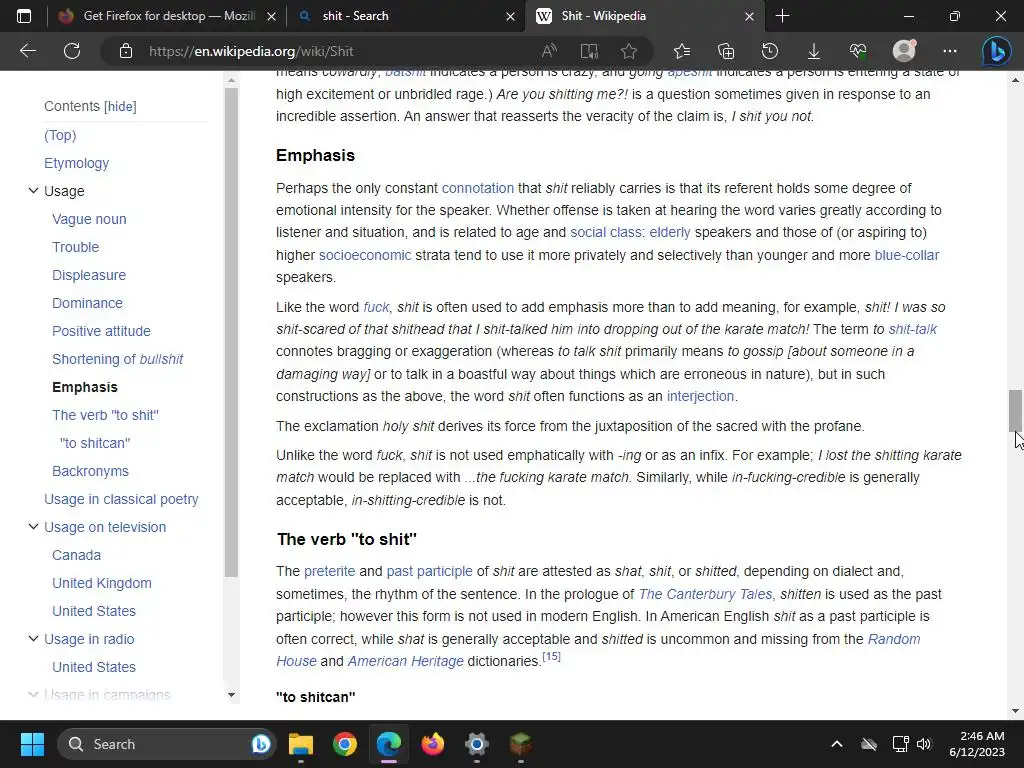
Task: Add page to favorites star icon
Action: click(629, 51)
